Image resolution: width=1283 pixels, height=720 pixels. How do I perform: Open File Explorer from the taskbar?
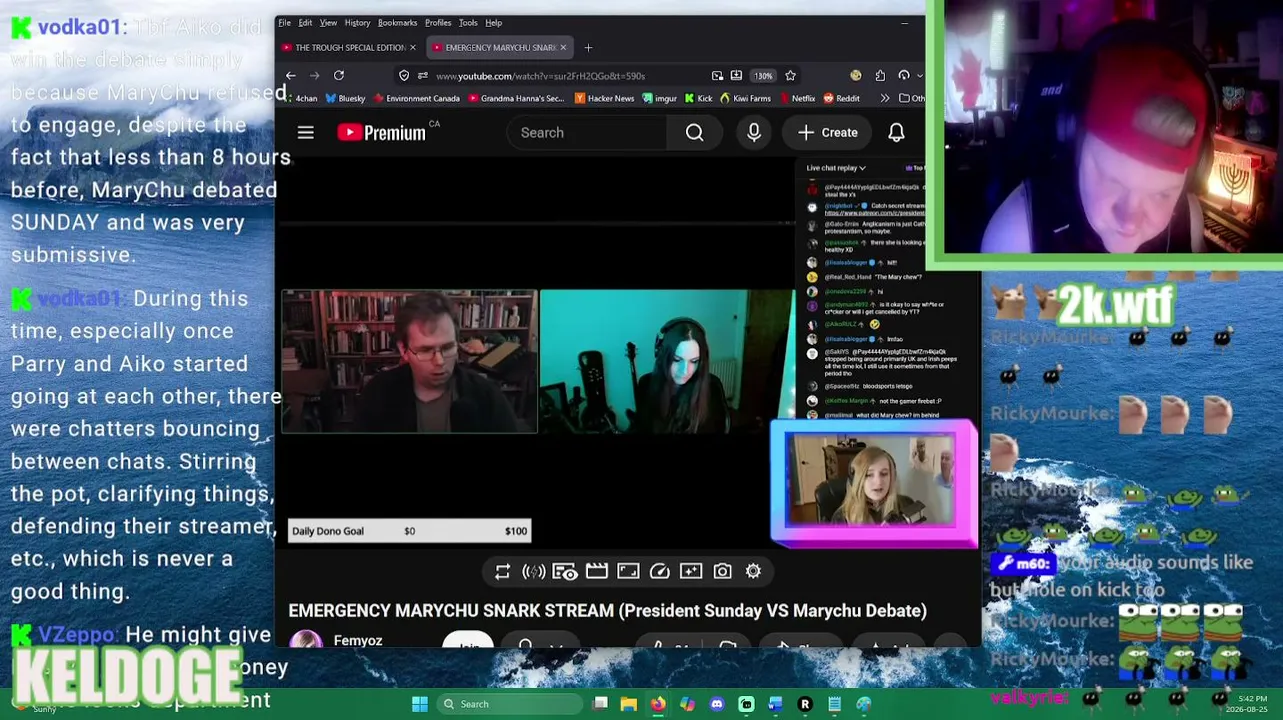pyautogui.click(x=628, y=704)
